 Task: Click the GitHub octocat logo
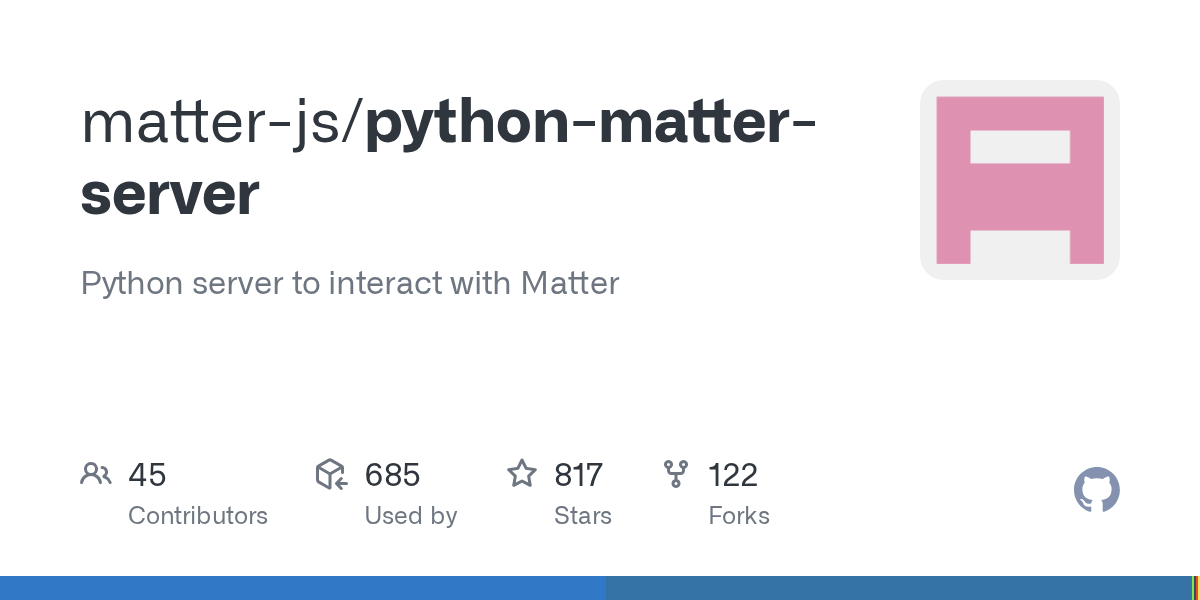point(1096,491)
